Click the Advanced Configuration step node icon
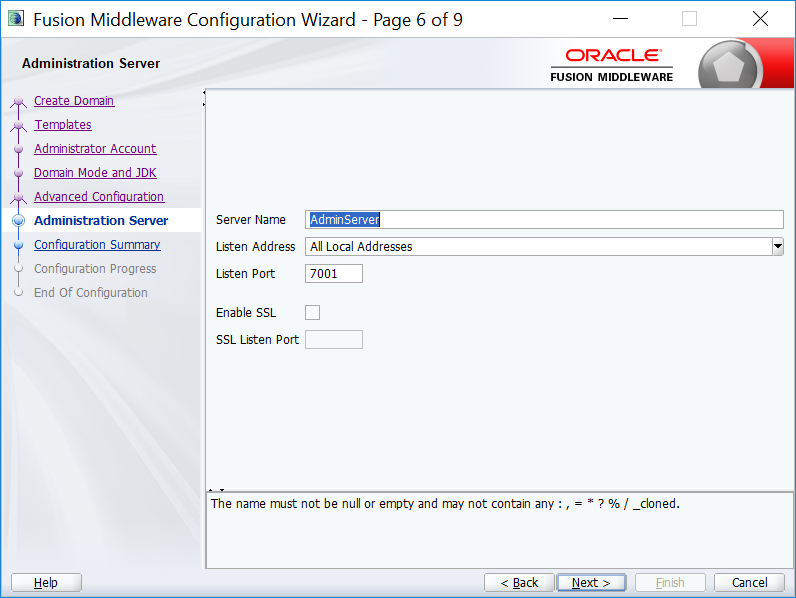This screenshot has height=598, width=796. 18,197
